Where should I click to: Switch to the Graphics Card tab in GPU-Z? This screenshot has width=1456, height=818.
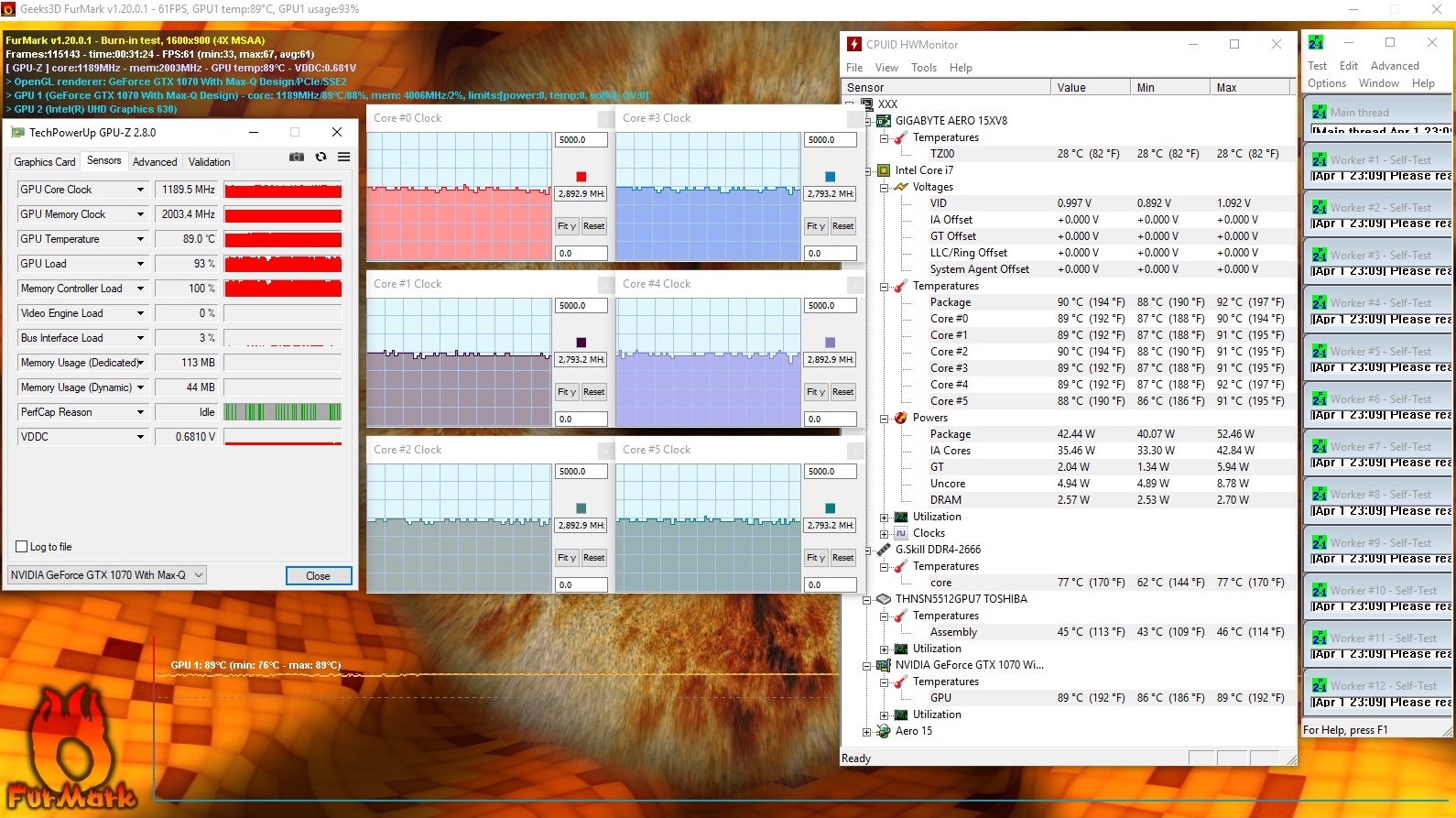[45, 162]
